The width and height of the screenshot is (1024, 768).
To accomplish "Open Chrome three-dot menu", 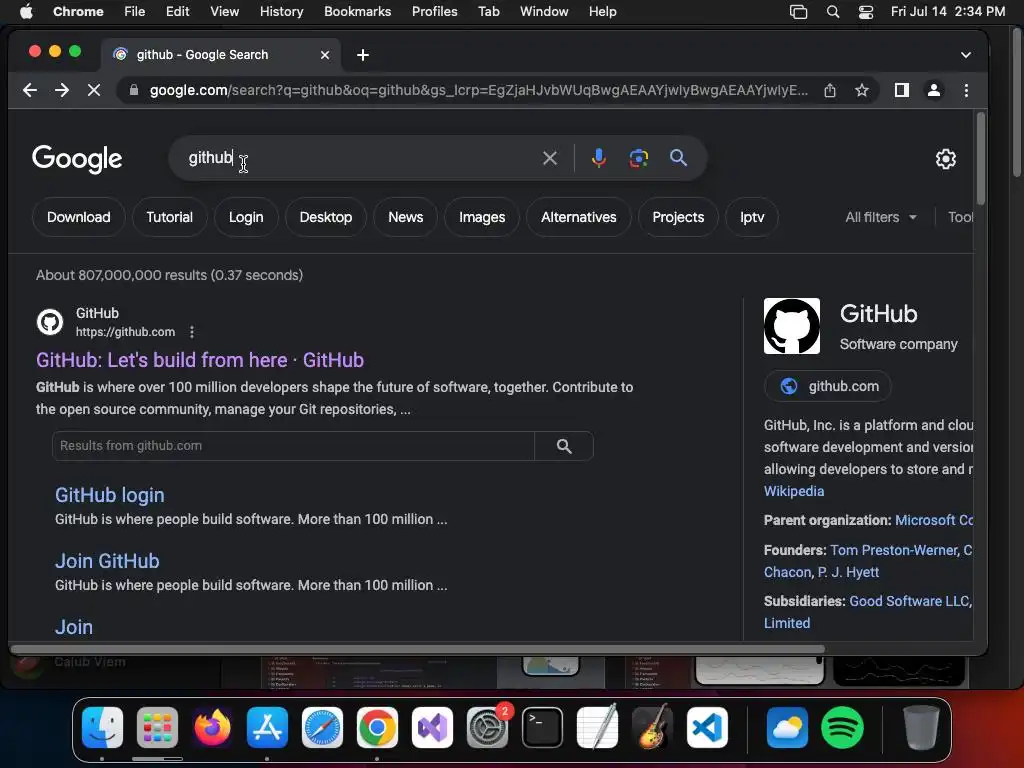I will click(967, 90).
